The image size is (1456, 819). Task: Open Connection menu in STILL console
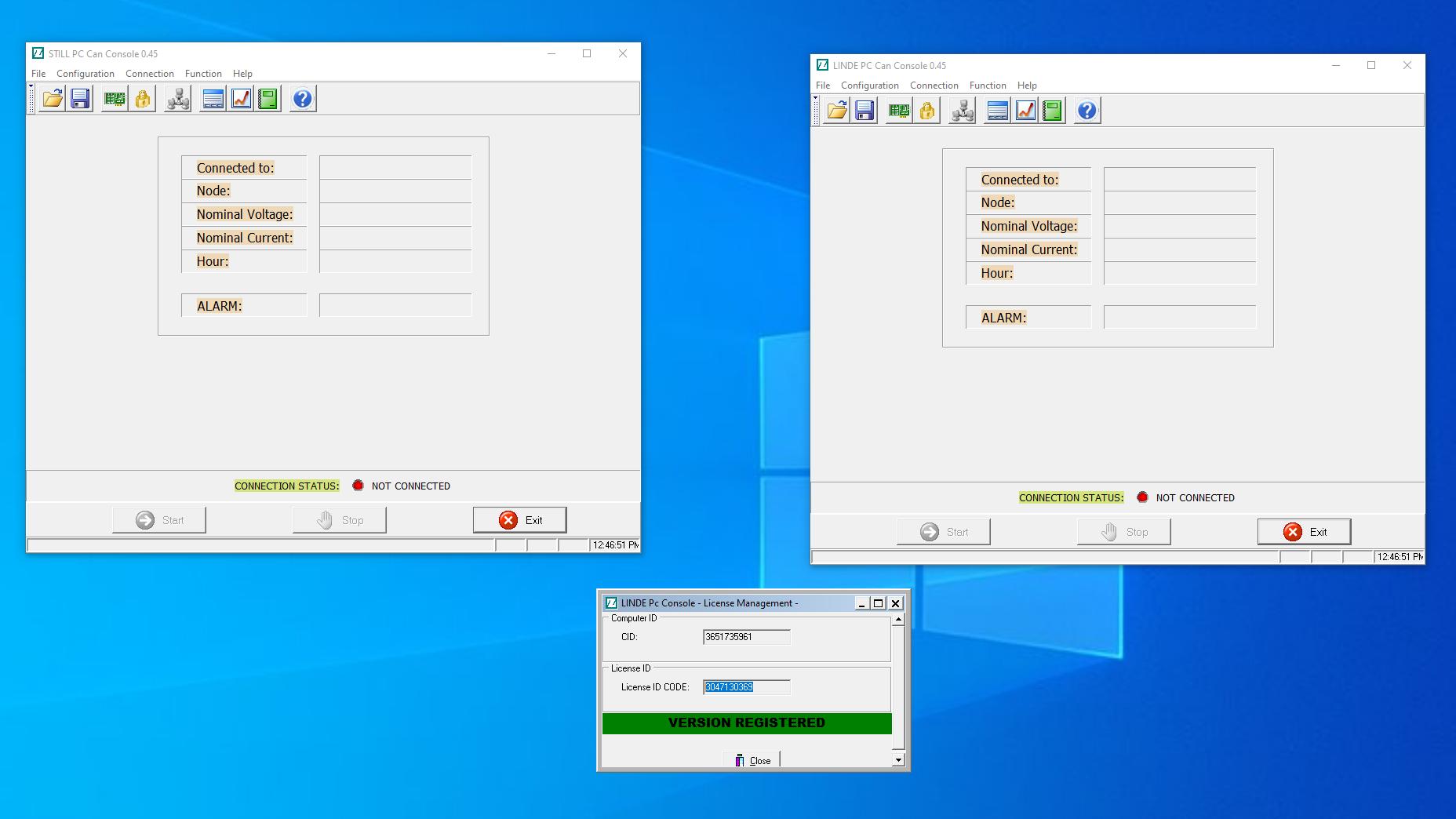pos(150,74)
